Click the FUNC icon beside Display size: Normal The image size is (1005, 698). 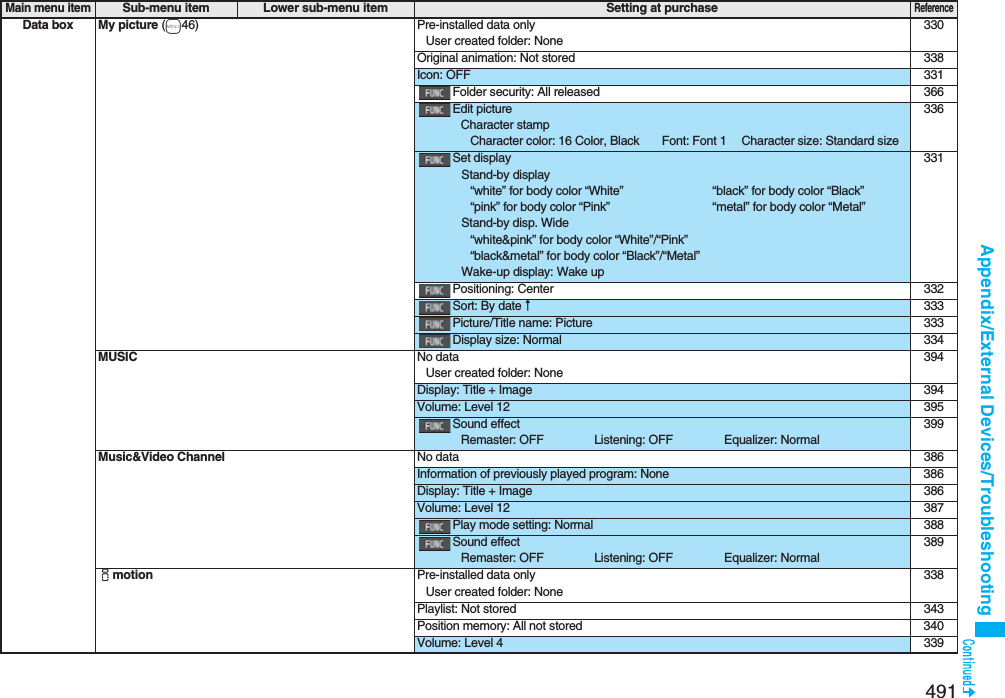(x=434, y=340)
